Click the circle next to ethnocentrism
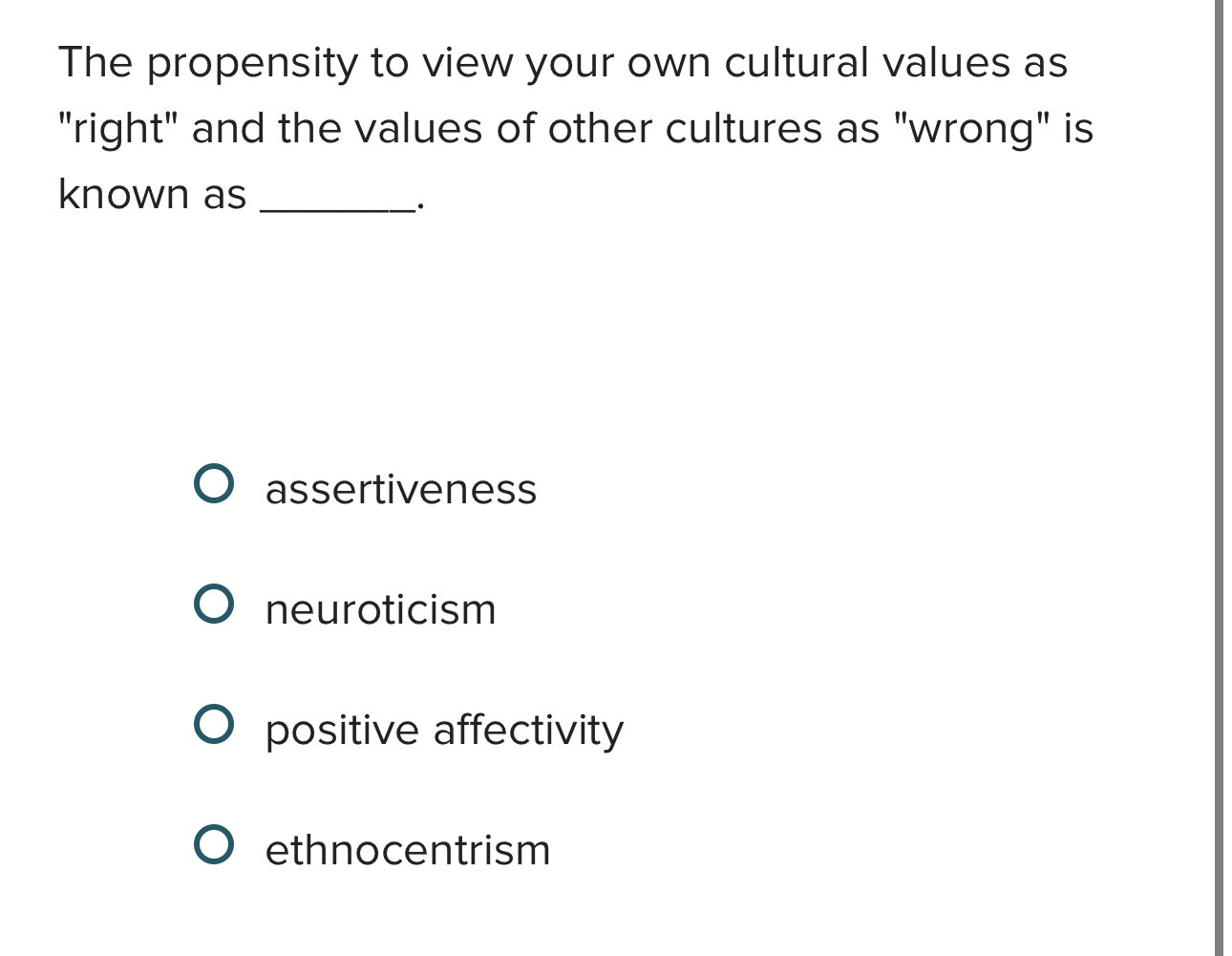Screen dimensions: 1232x956 coord(216,846)
